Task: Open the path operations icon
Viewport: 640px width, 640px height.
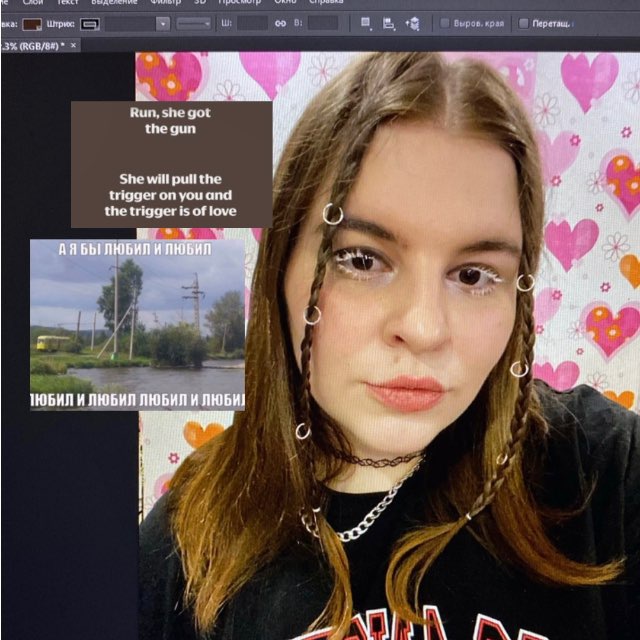Action: coord(366,23)
